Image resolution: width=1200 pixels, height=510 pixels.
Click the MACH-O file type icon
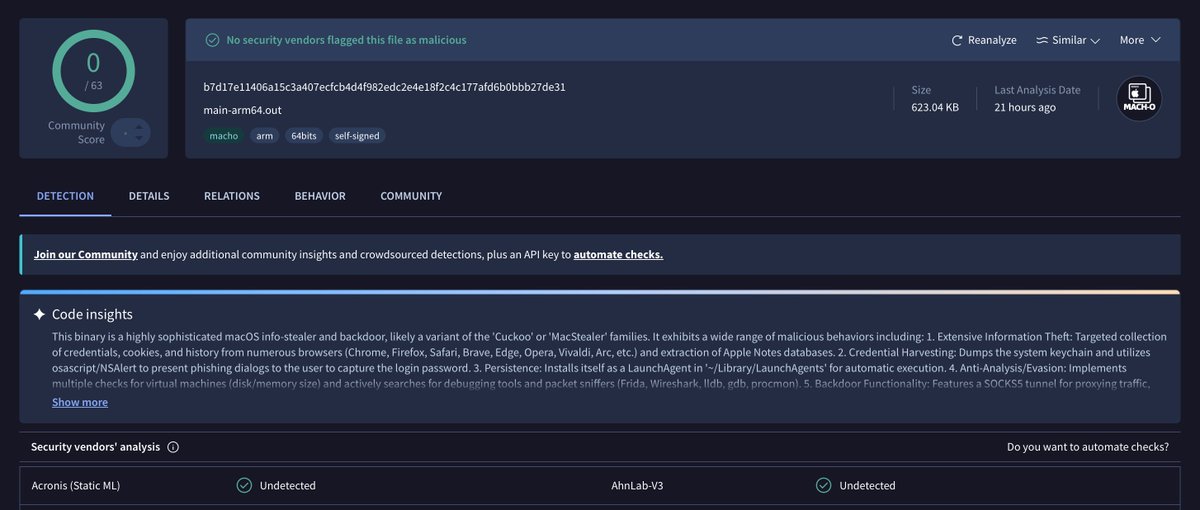point(1139,99)
